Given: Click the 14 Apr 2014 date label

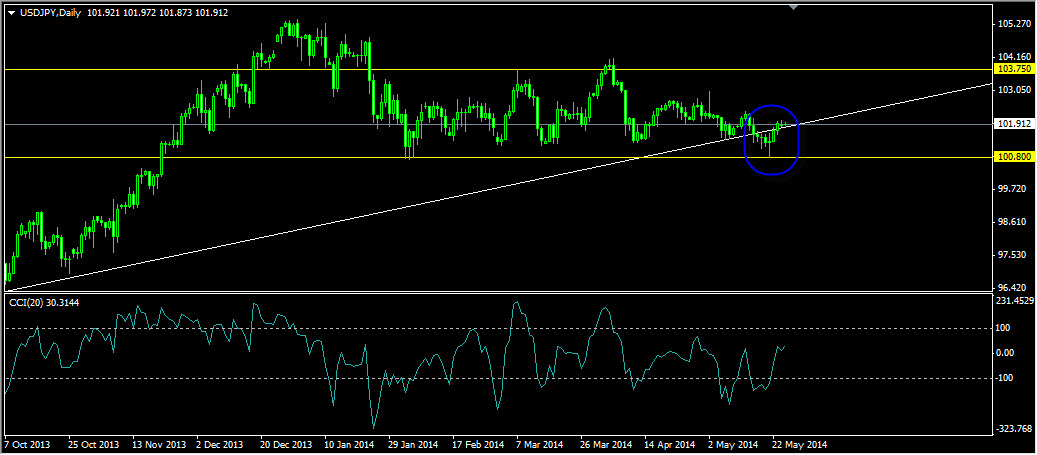Looking at the screenshot, I should 672,444.
